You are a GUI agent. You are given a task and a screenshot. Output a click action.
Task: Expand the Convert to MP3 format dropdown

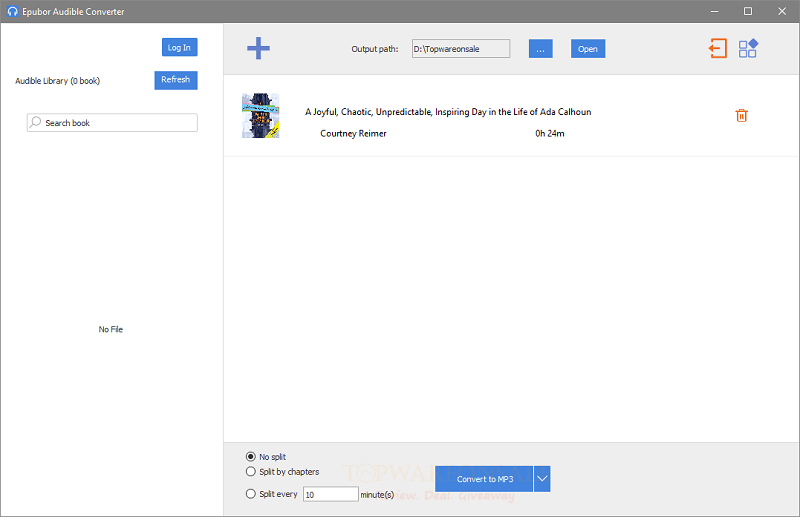[542, 479]
